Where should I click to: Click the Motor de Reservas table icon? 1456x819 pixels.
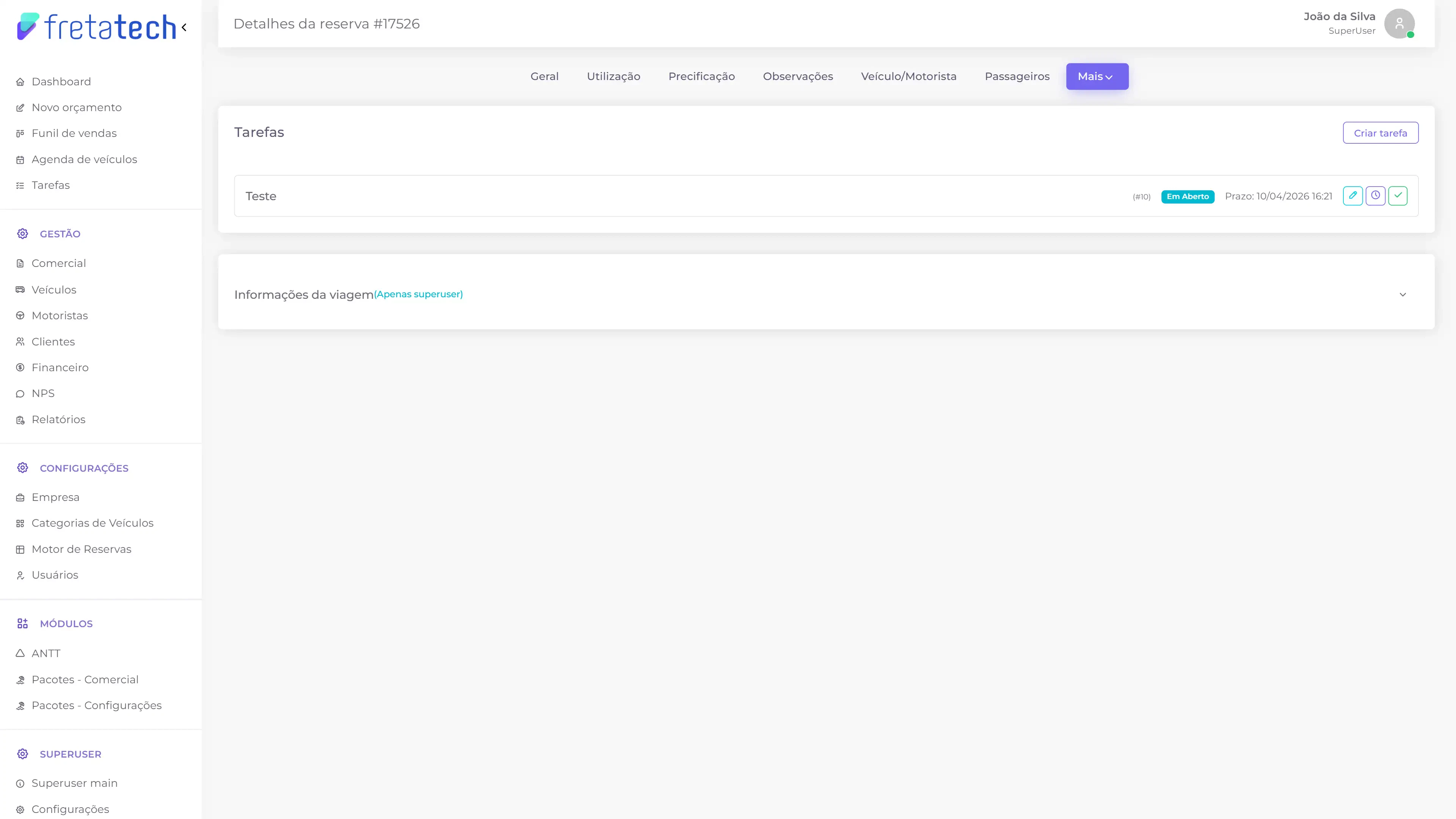(20, 549)
